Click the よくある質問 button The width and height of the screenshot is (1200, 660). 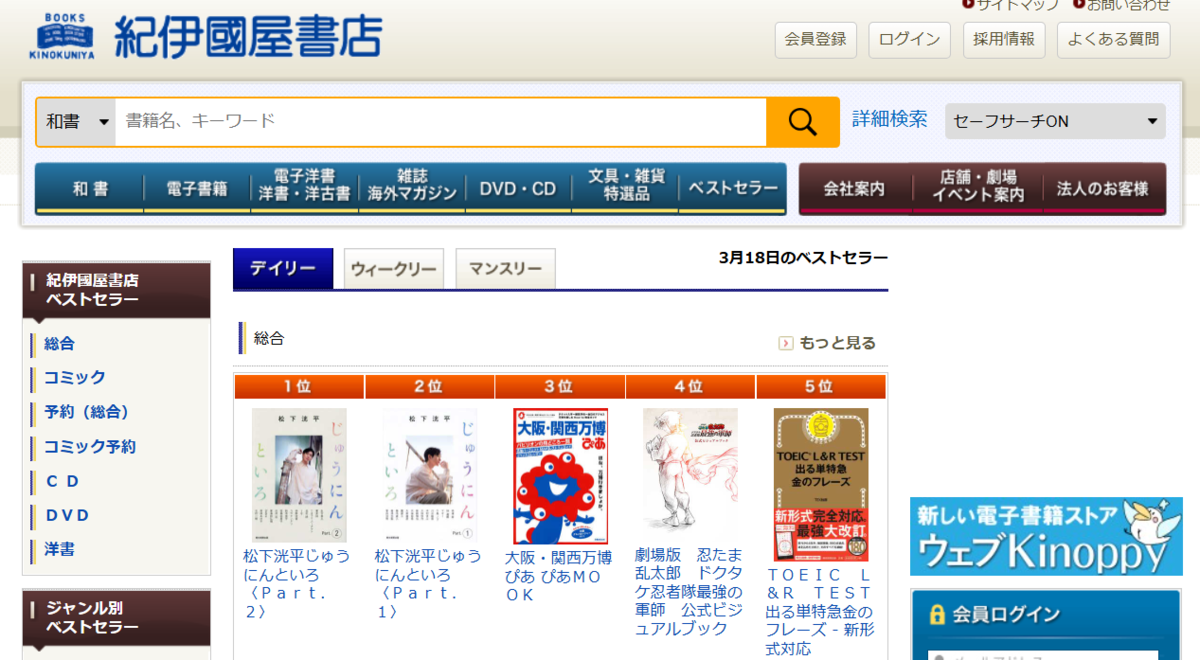[x=1113, y=39]
